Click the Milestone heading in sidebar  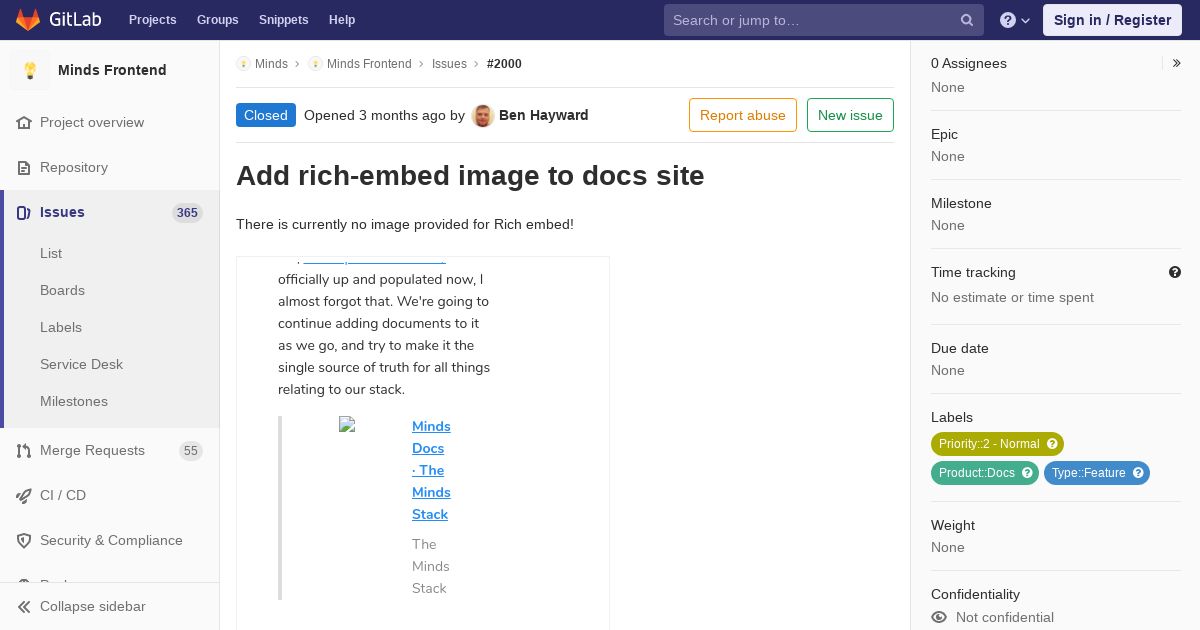(x=961, y=203)
